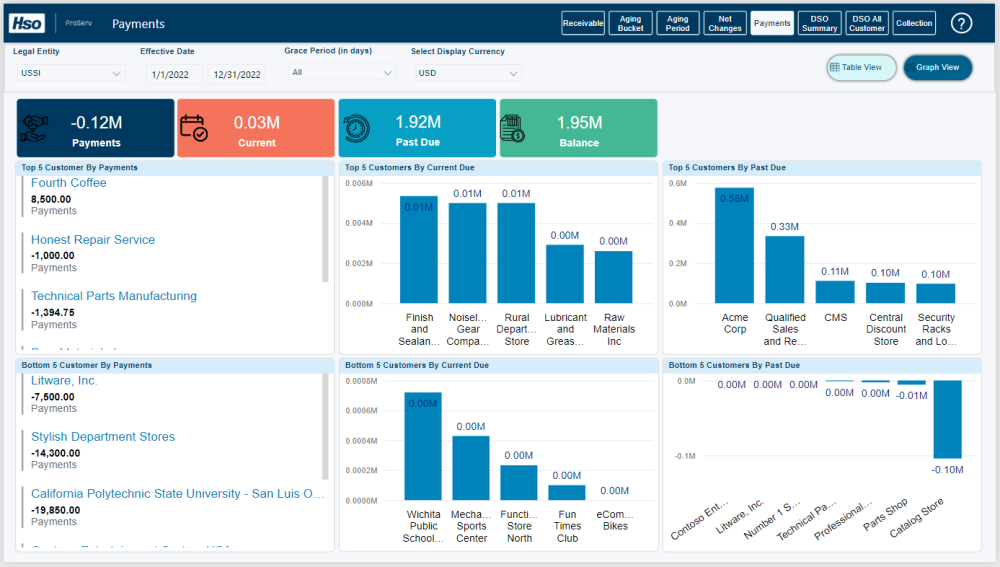Screen dimensions: 1000x567
Task: Click the Top 5 Payments list scrollbar
Action: pyautogui.click(x=325, y=230)
